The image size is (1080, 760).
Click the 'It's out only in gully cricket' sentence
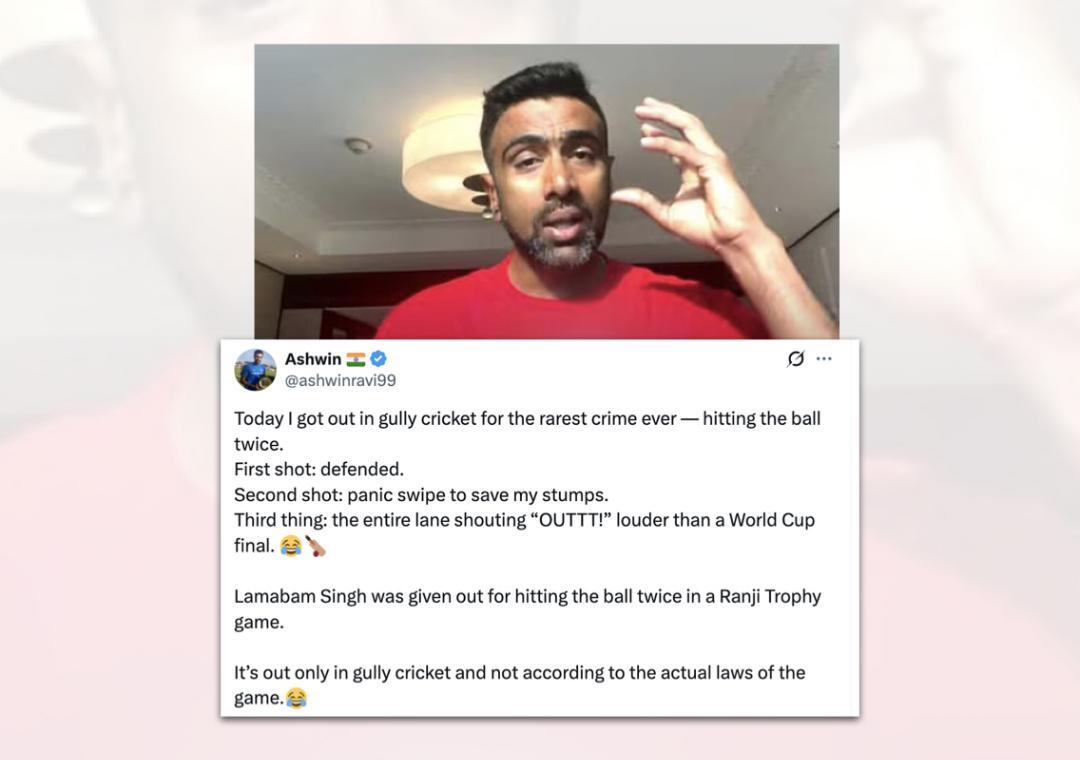[519, 685]
